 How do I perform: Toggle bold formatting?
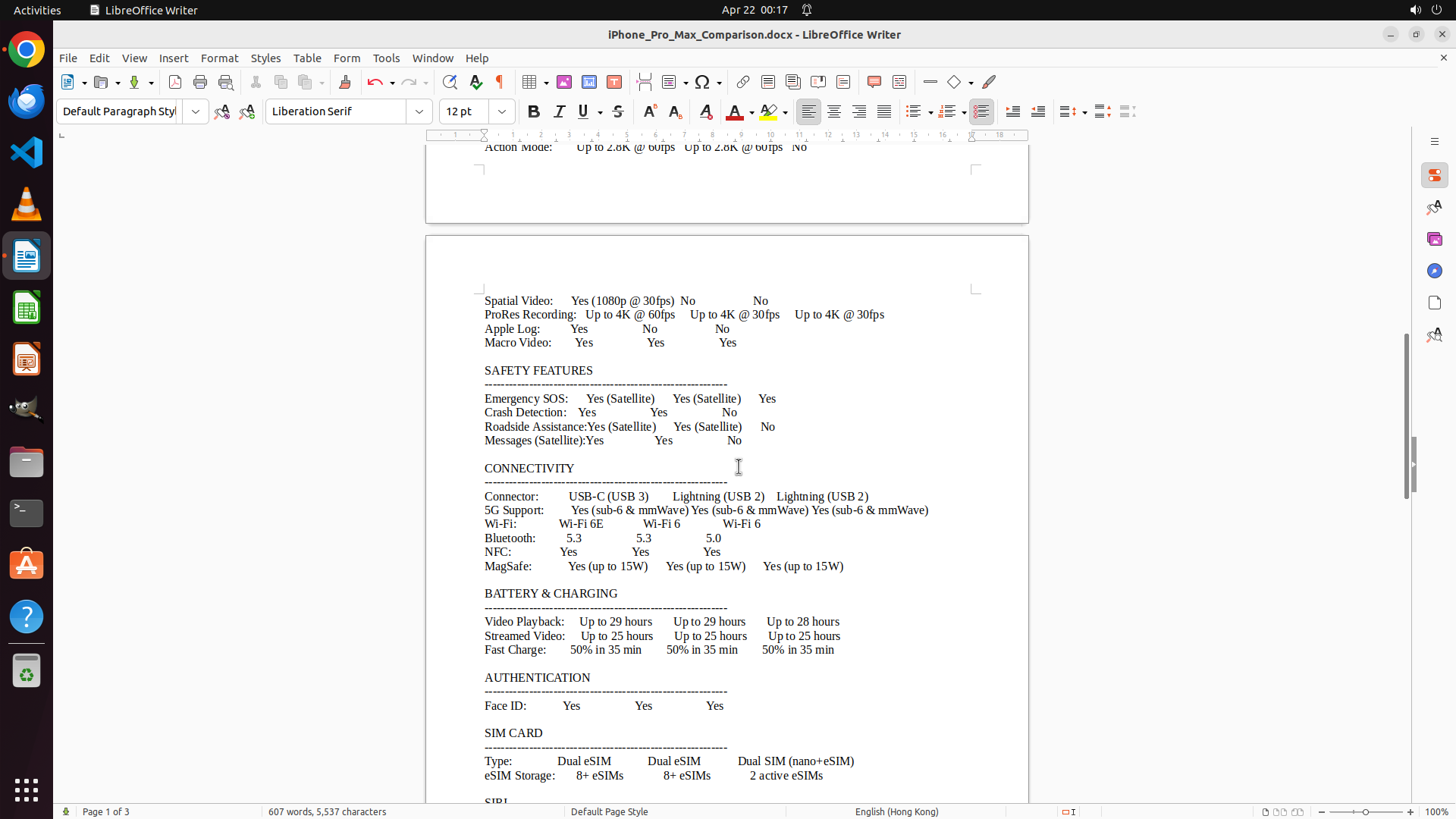coord(534,111)
